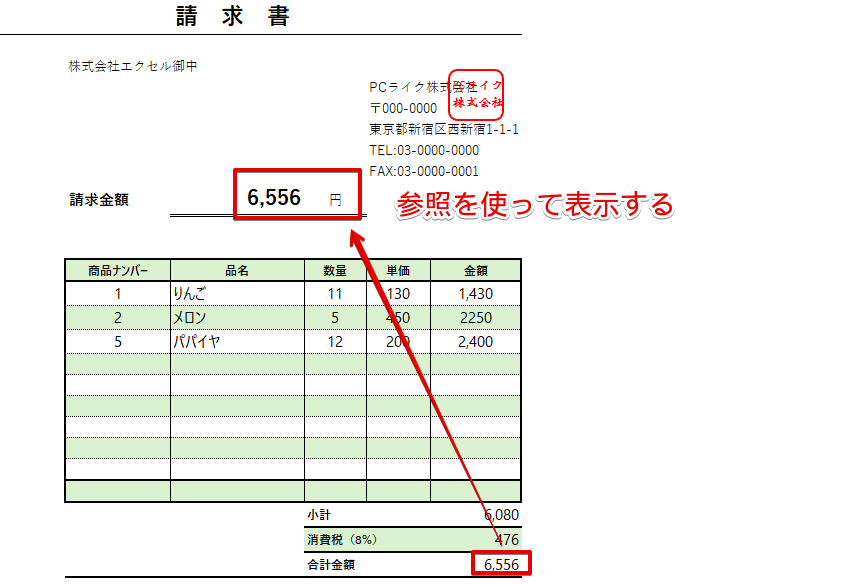Viewport: 846px width, 587px height.
Task: Select the 〒000-0000 postal code cell
Action: (403, 108)
